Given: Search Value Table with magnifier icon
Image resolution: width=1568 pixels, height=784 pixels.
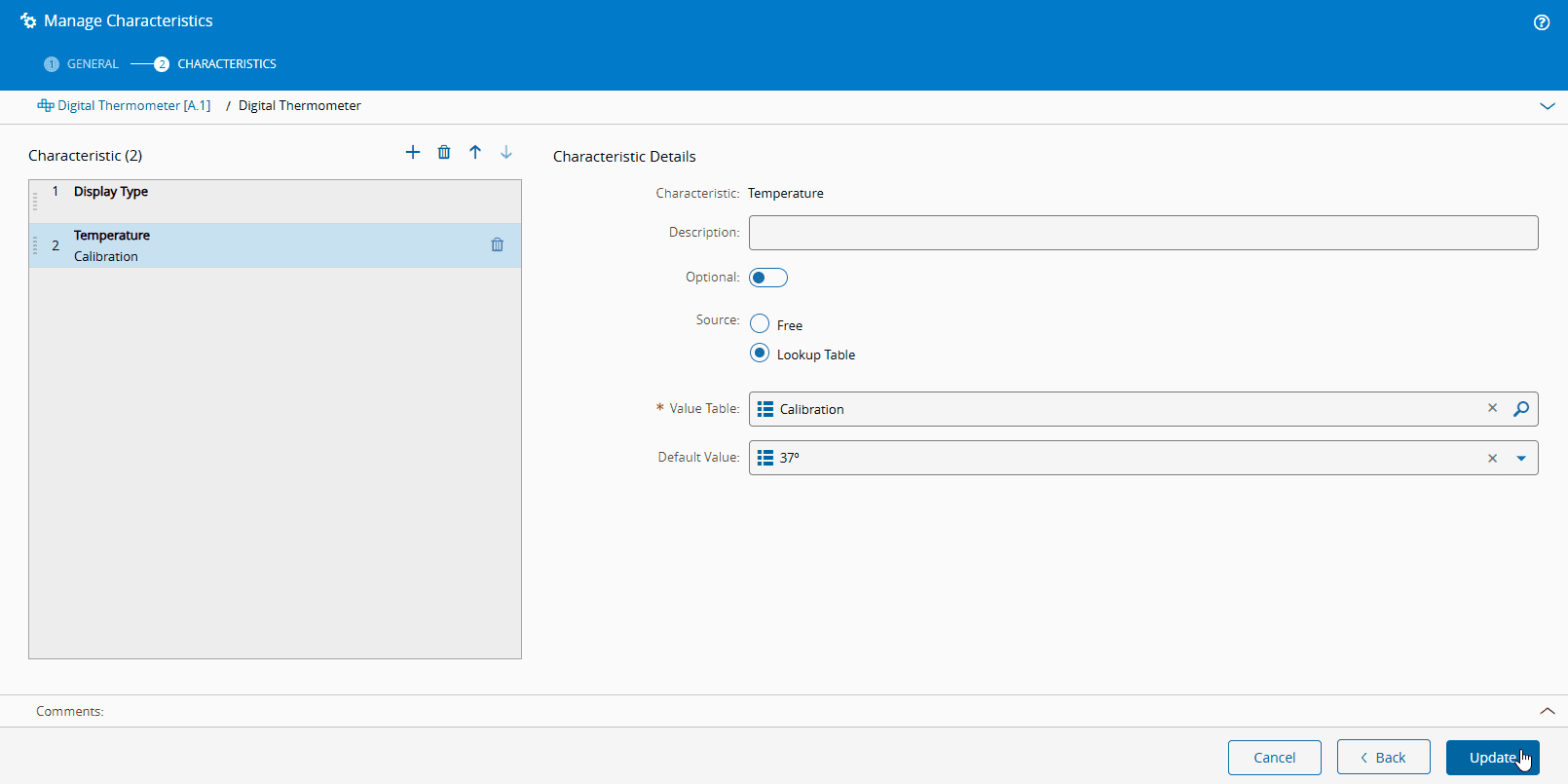Looking at the screenshot, I should (1521, 409).
